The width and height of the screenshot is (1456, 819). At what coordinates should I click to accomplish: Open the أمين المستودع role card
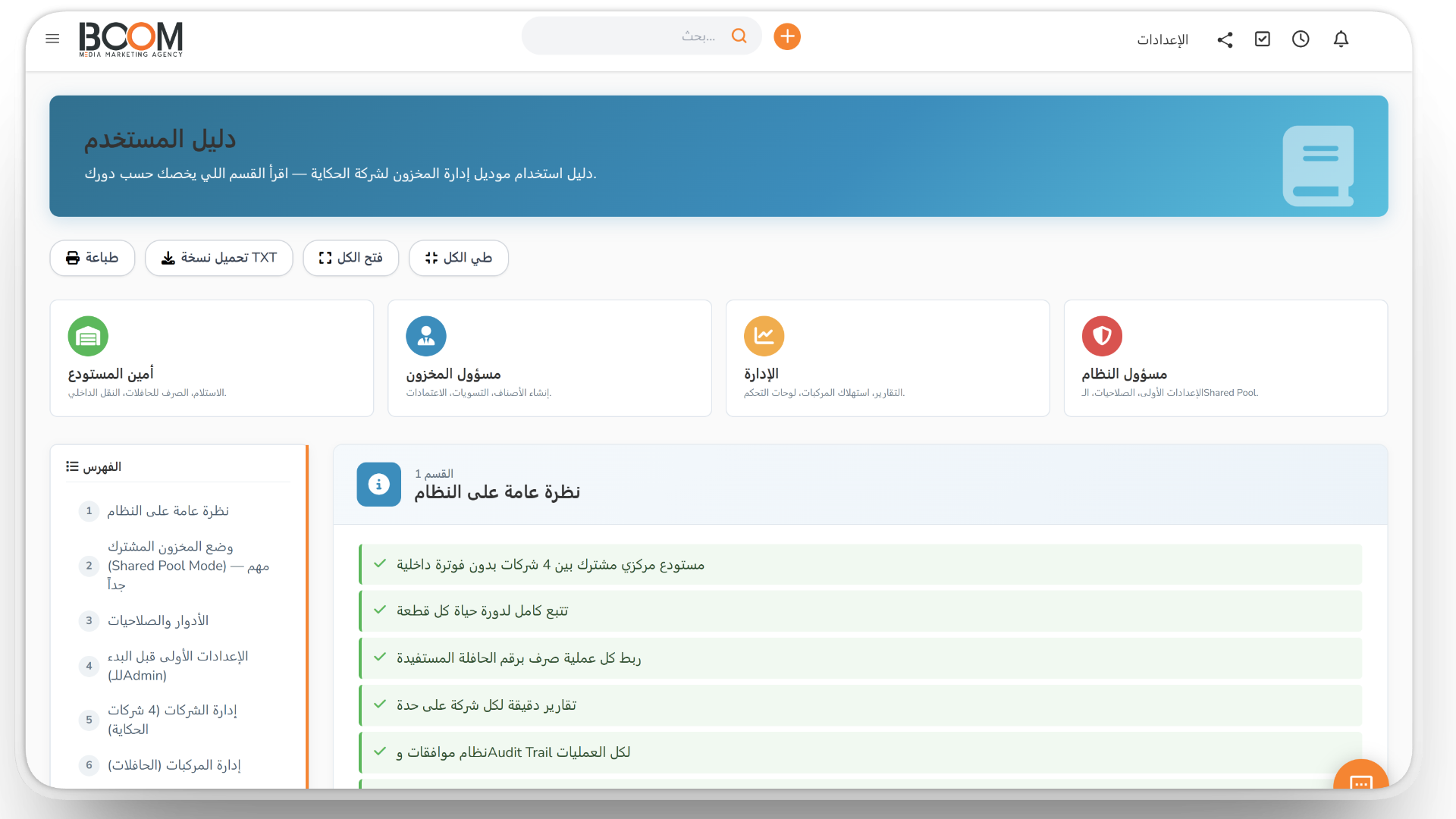coord(212,358)
